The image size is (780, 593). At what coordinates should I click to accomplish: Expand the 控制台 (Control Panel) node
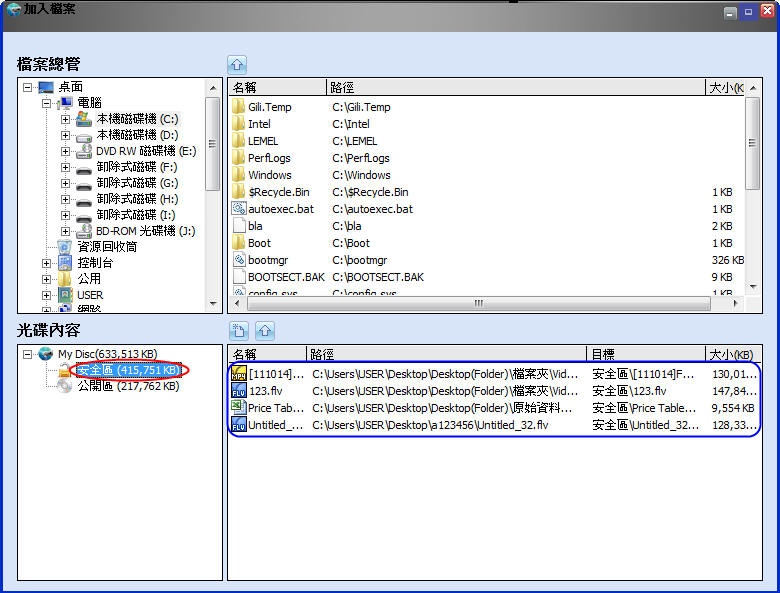click(46, 264)
